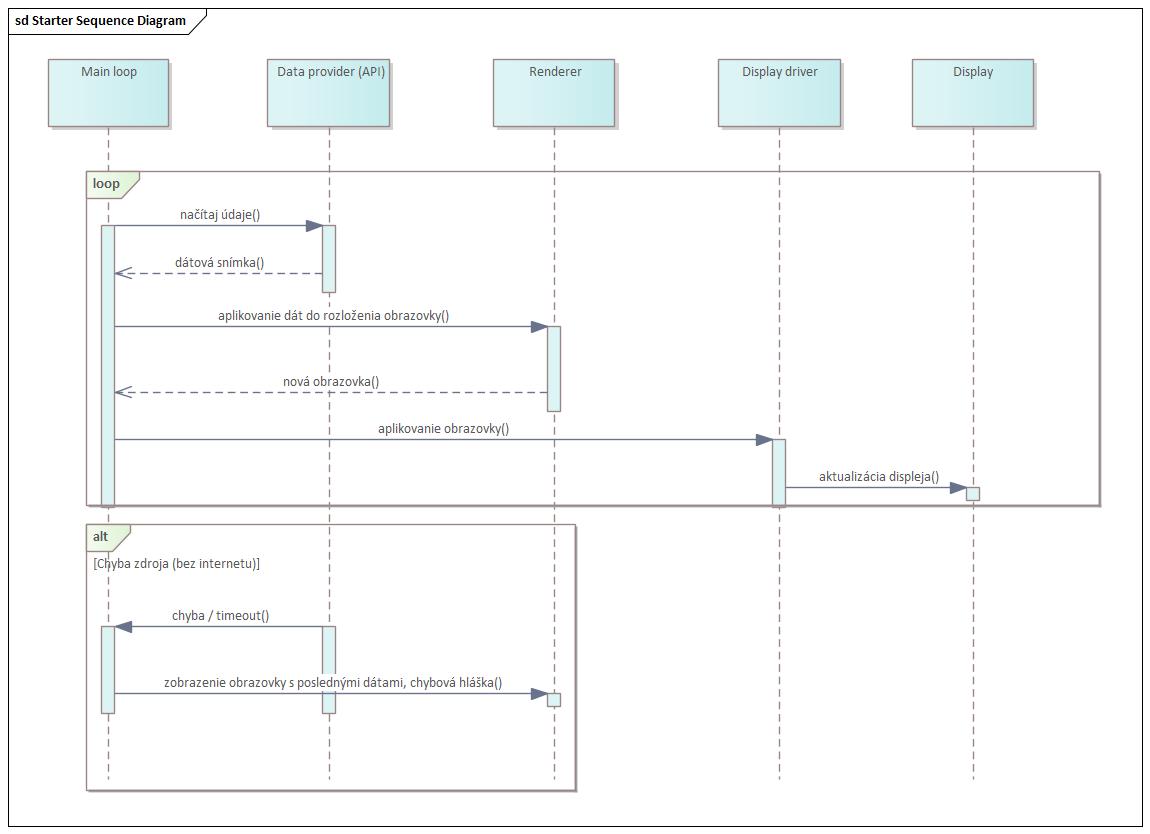The height and width of the screenshot is (834, 1150).
Task: Select the Main loop lifeline box
Action: click(x=108, y=93)
